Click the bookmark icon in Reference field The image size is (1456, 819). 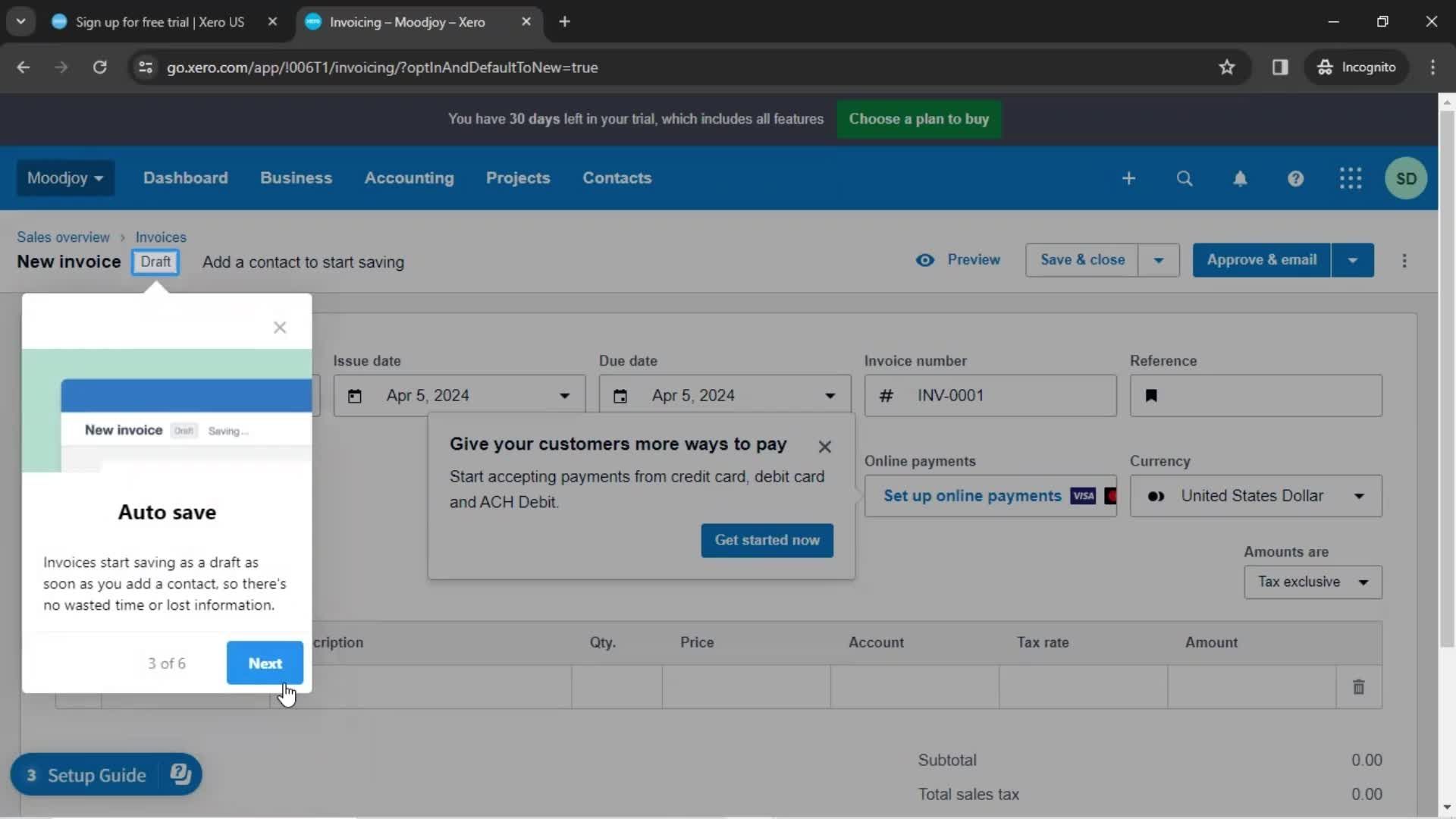(x=1151, y=396)
